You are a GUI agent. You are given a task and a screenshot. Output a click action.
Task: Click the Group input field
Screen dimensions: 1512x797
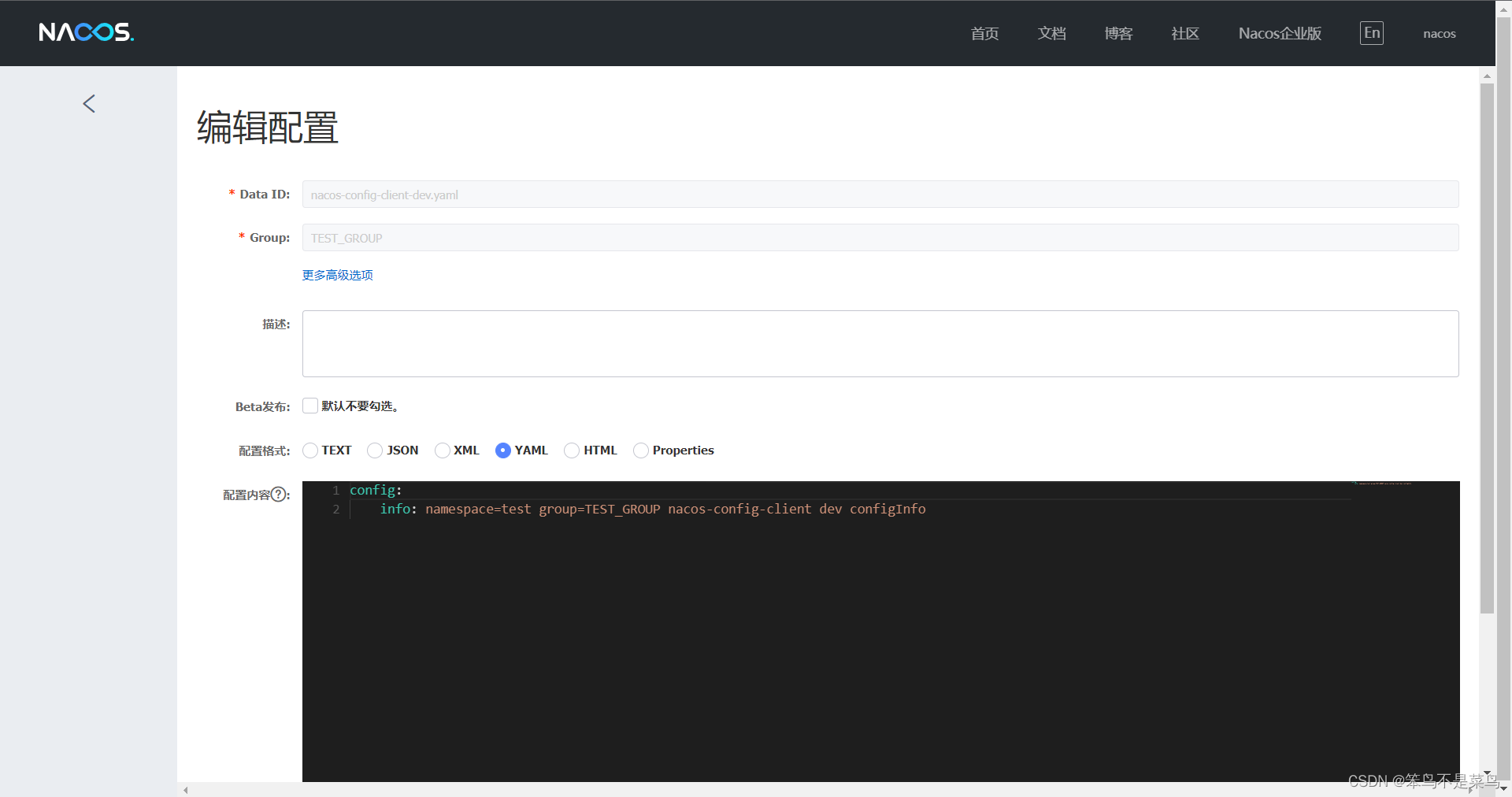(x=880, y=238)
